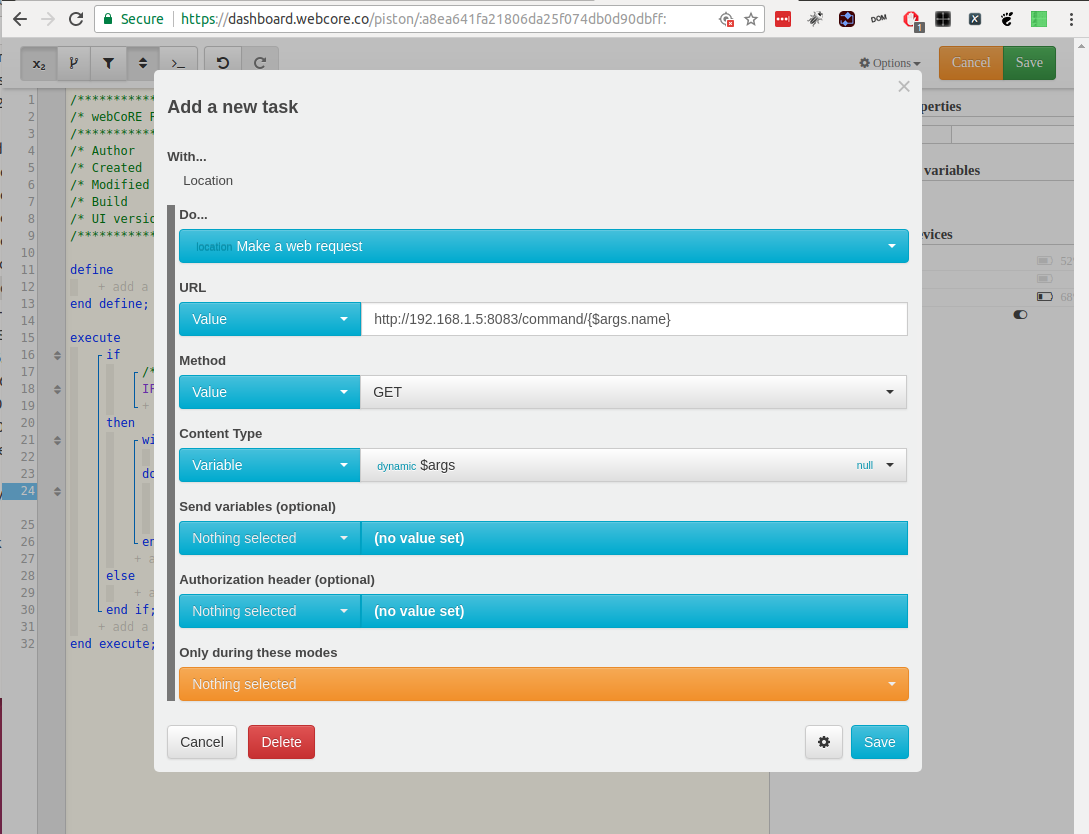Viewport: 1089px width, 834px height.
Task: Click the branch icon in editor toolbar
Action: click(x=73, y=63)
